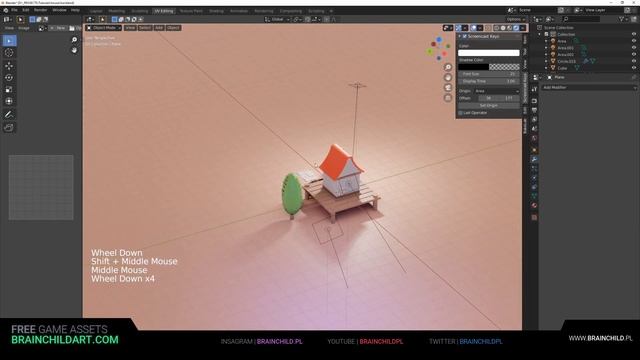Screen dimensions: 640x360
Task: Open the Edit menu
Action: (x=26, y=10)
